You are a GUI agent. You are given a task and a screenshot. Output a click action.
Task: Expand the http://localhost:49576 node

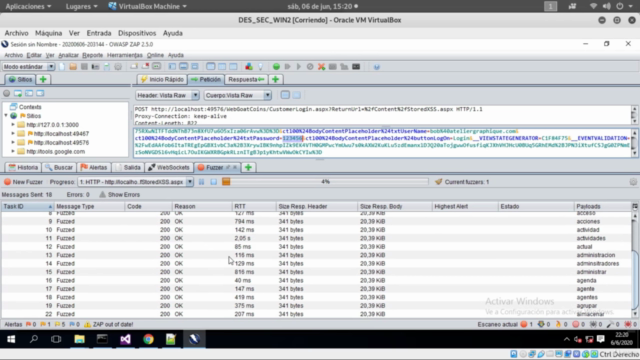(13, 142)
